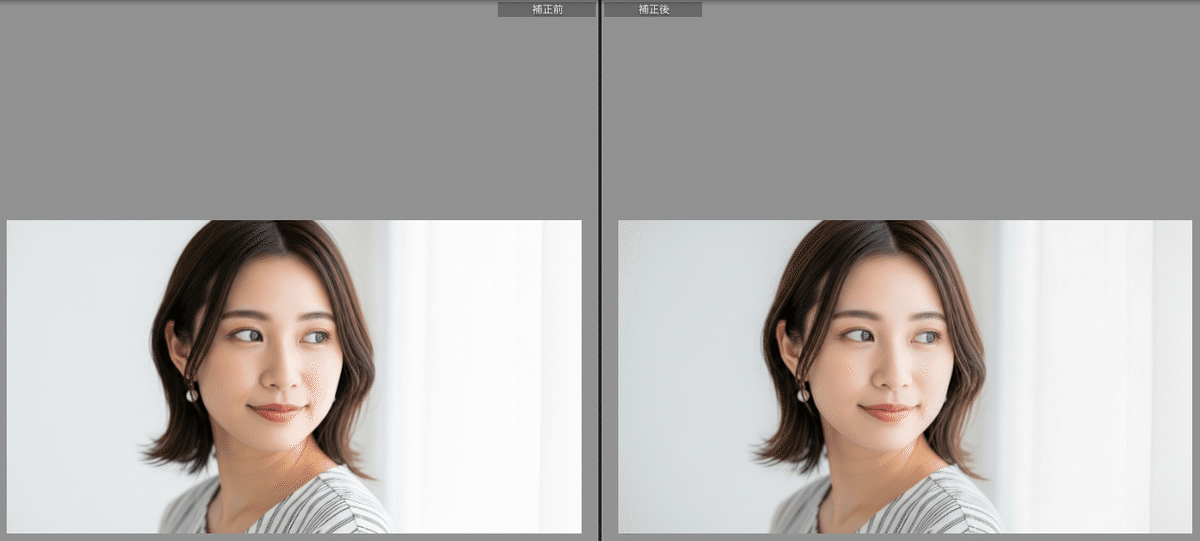Screen dimensions: 1200x541
Task: Click the earring in the before photo
Action: click(192, 394)
